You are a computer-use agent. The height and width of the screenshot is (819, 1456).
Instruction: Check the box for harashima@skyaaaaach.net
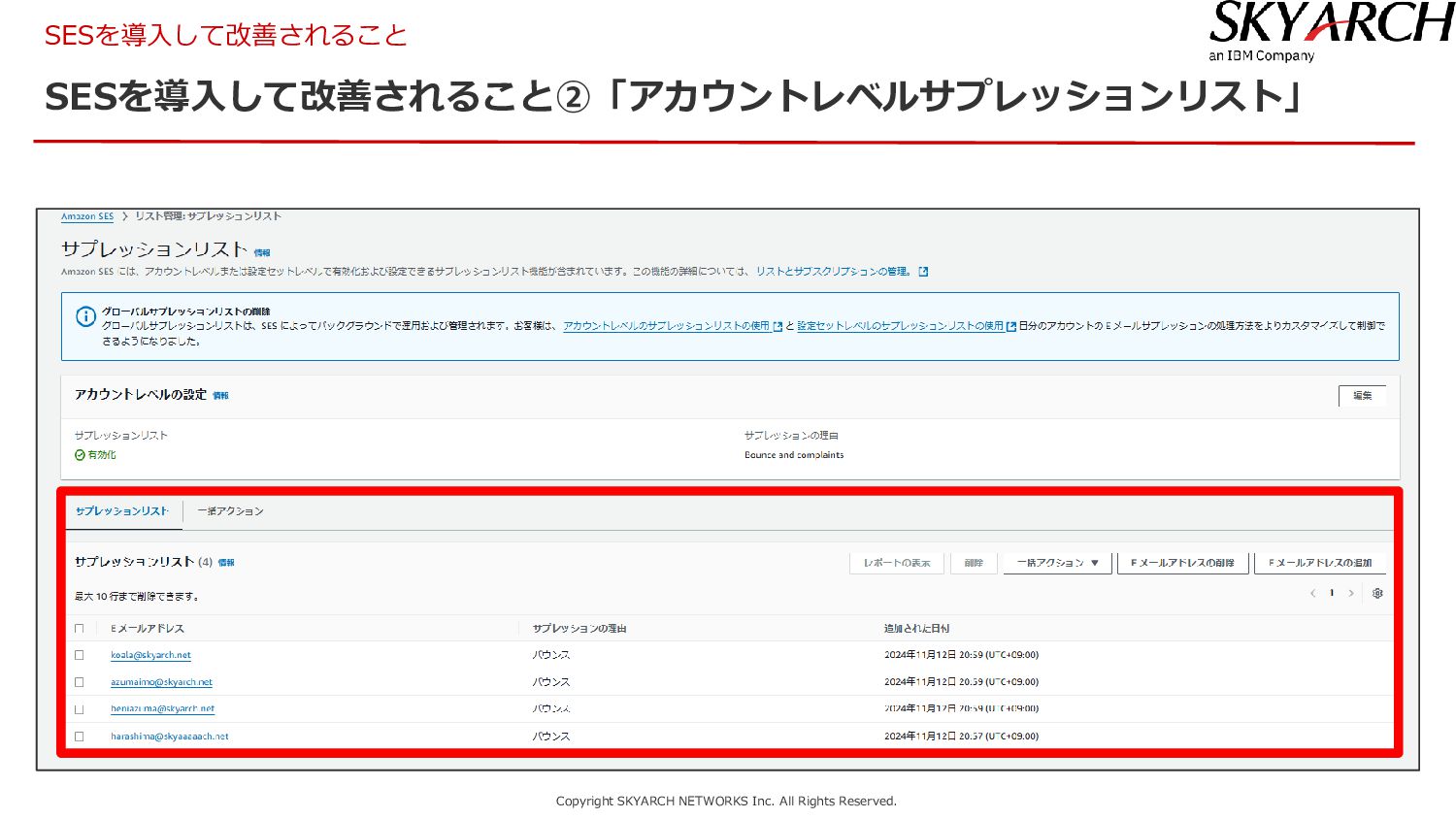pyautogui.click(x=80, y=737)
